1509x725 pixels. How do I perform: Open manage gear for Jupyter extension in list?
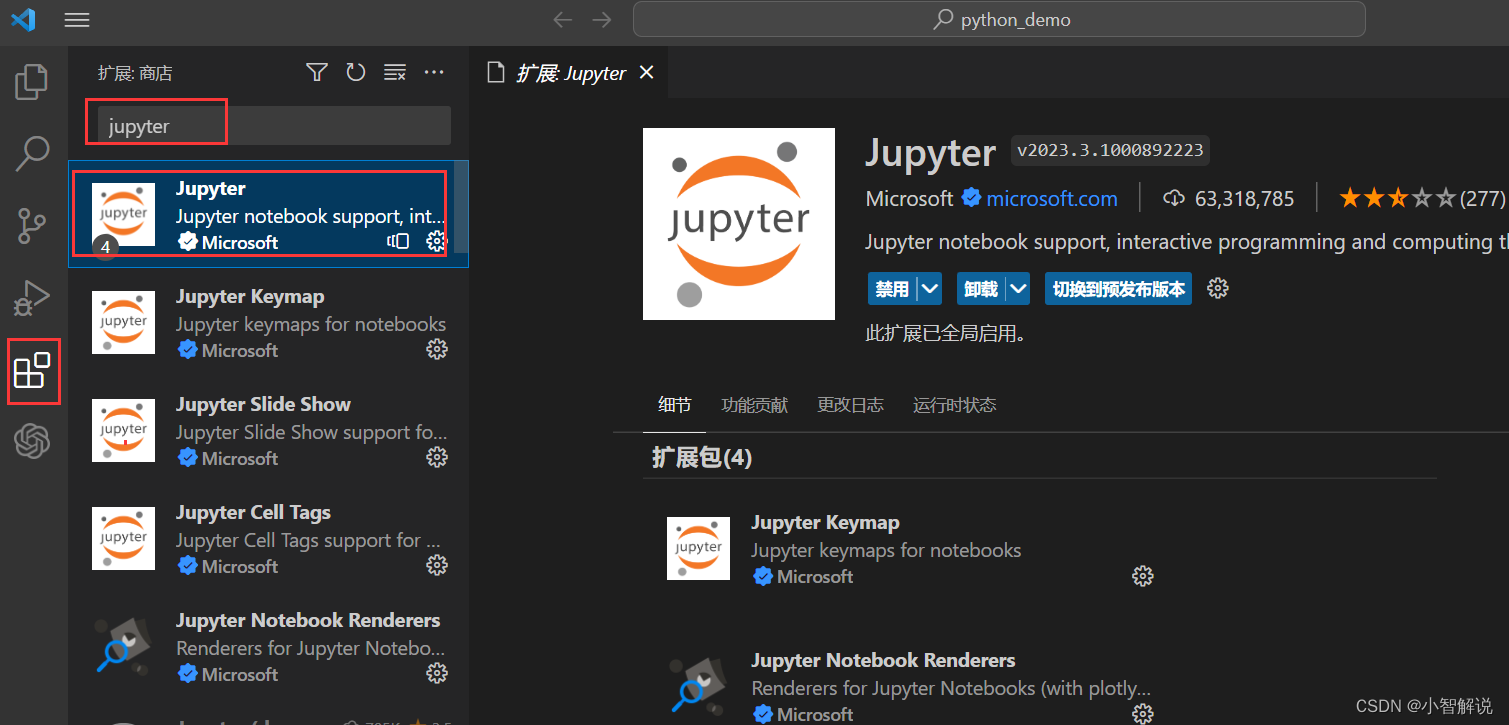coord(436,241)
